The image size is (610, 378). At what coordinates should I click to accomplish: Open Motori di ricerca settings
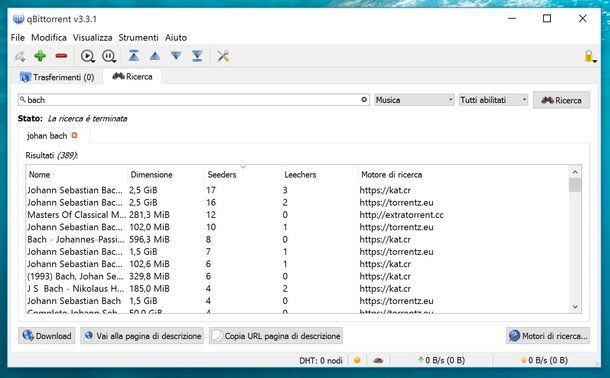(548, 336)
